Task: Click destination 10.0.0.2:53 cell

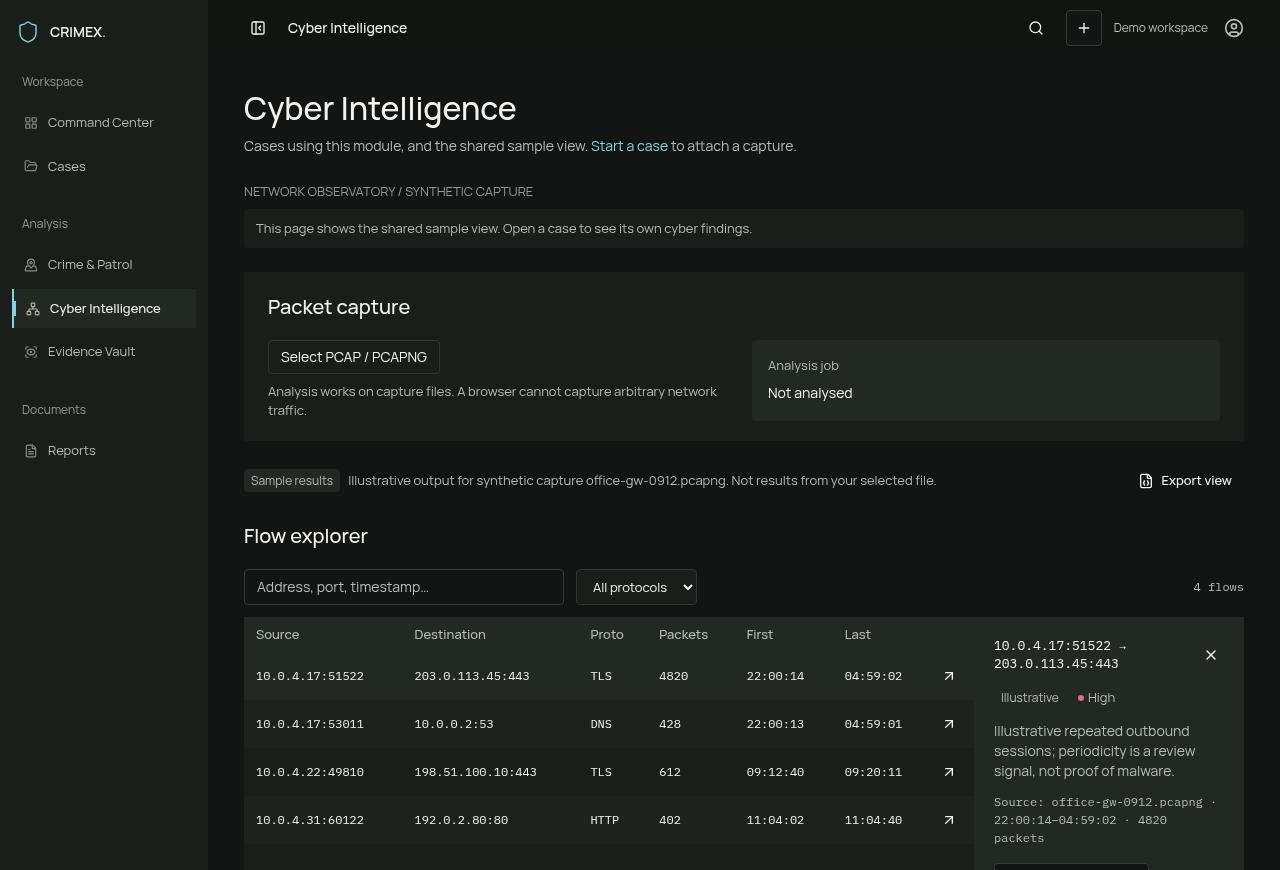Action: tap(454, 724)
